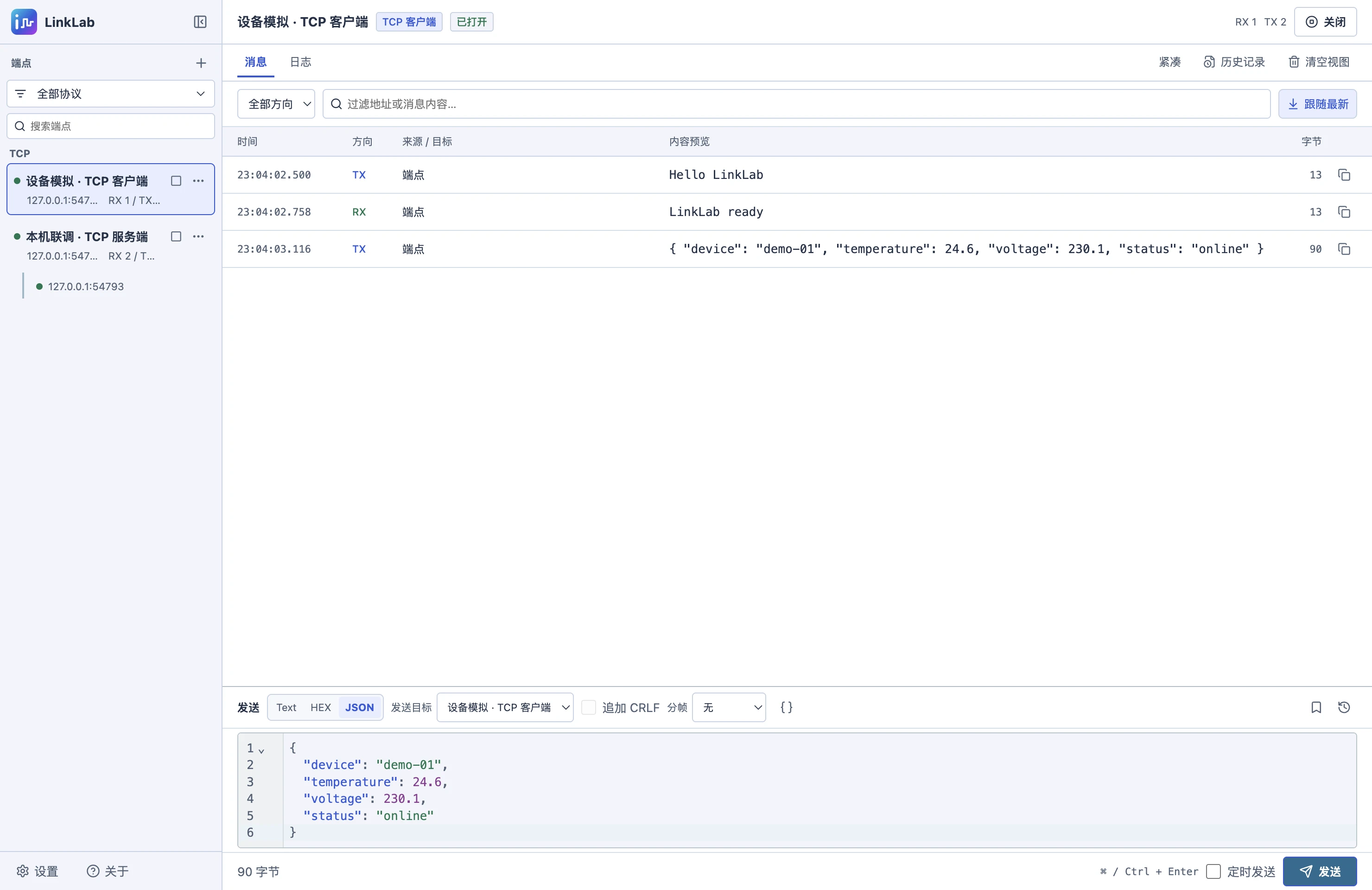Enable 追加 CRLF checkbox
1372x890 pixels.
(x=589, y=707)
